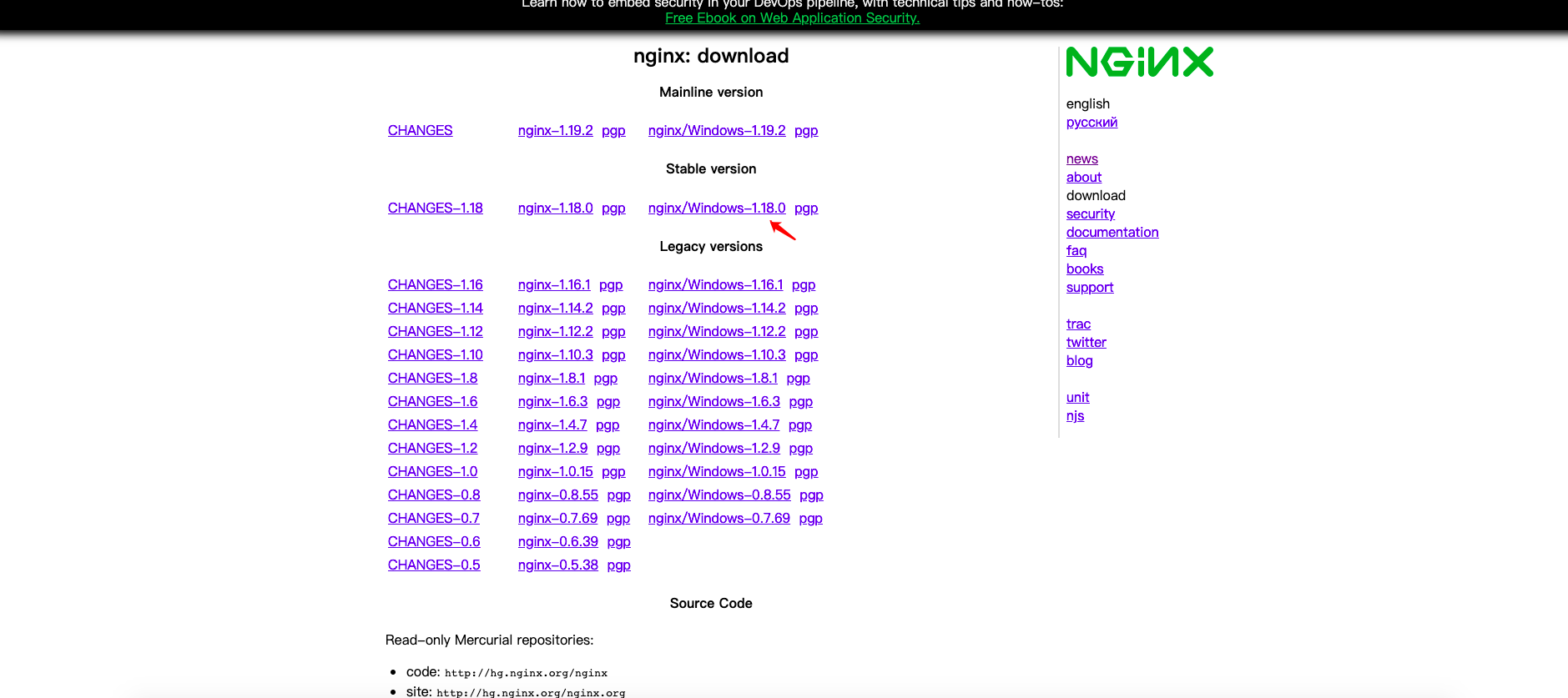The image size is (1568, 698).
Task: Open pgp signature for nginx-1.18.0
Action: [613, 208]
